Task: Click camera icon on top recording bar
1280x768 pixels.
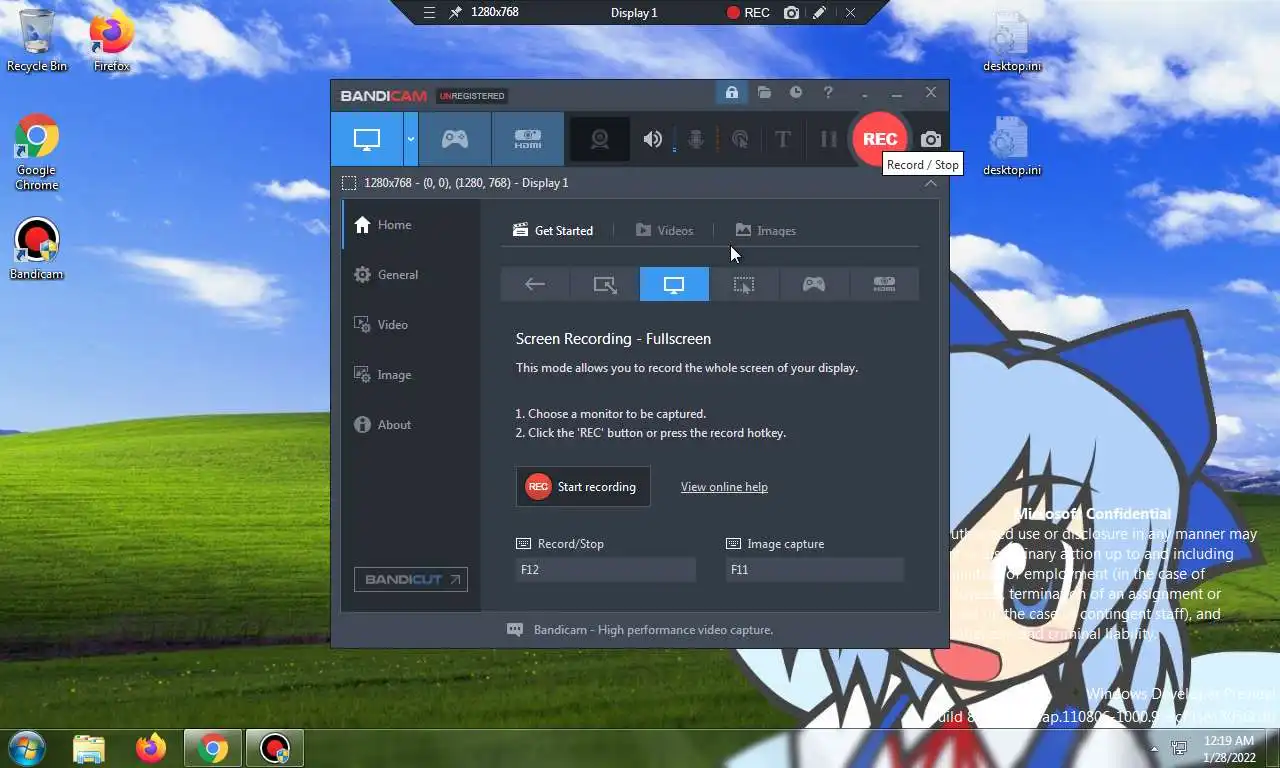Action: point(792,13)
